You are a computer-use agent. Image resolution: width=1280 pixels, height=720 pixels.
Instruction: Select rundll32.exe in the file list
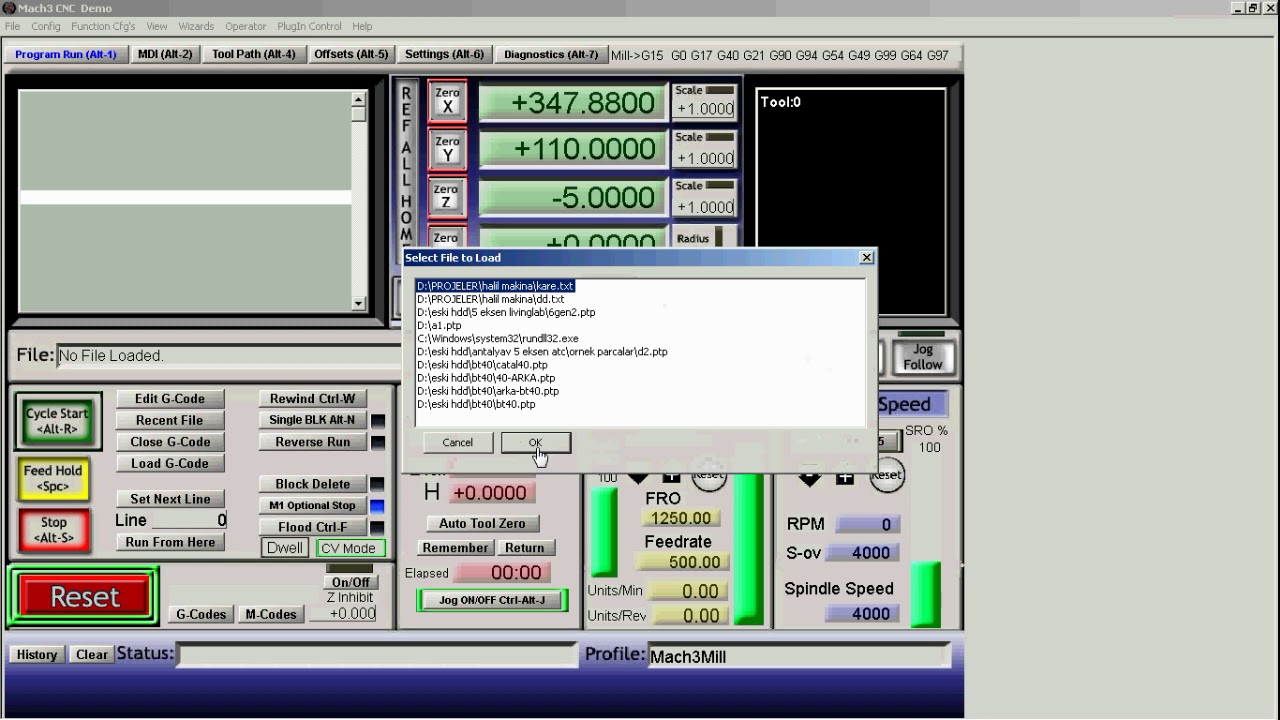point(497,339)
